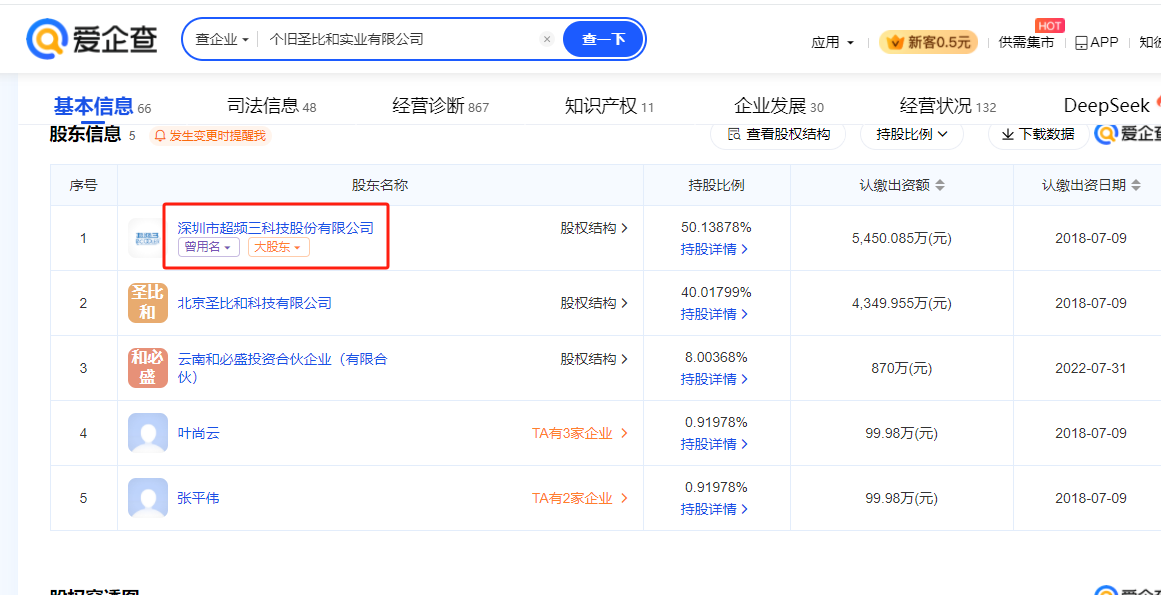Click 叶尚云's profile avatar
The image size is (1161, 595).
click(147, 433)
